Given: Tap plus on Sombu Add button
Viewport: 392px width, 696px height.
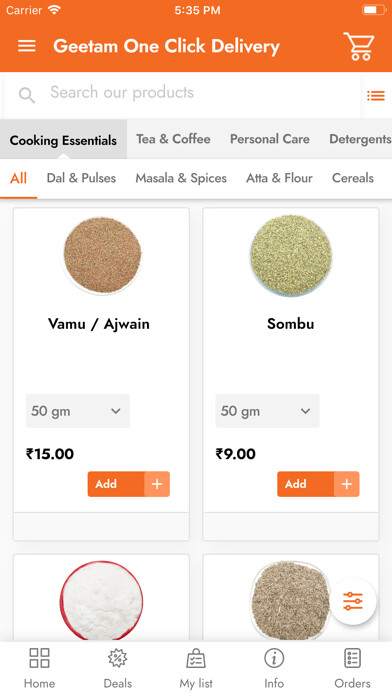Looking at the screenshot, I should 347,484.
